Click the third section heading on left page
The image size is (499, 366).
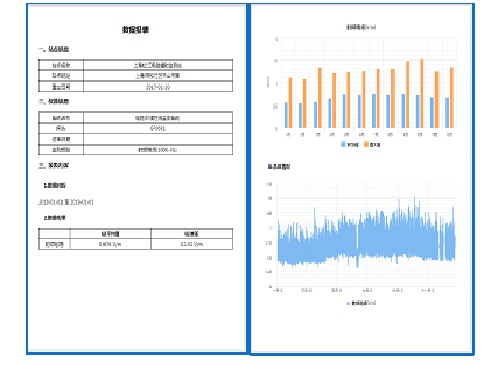[x=54, y=165]
